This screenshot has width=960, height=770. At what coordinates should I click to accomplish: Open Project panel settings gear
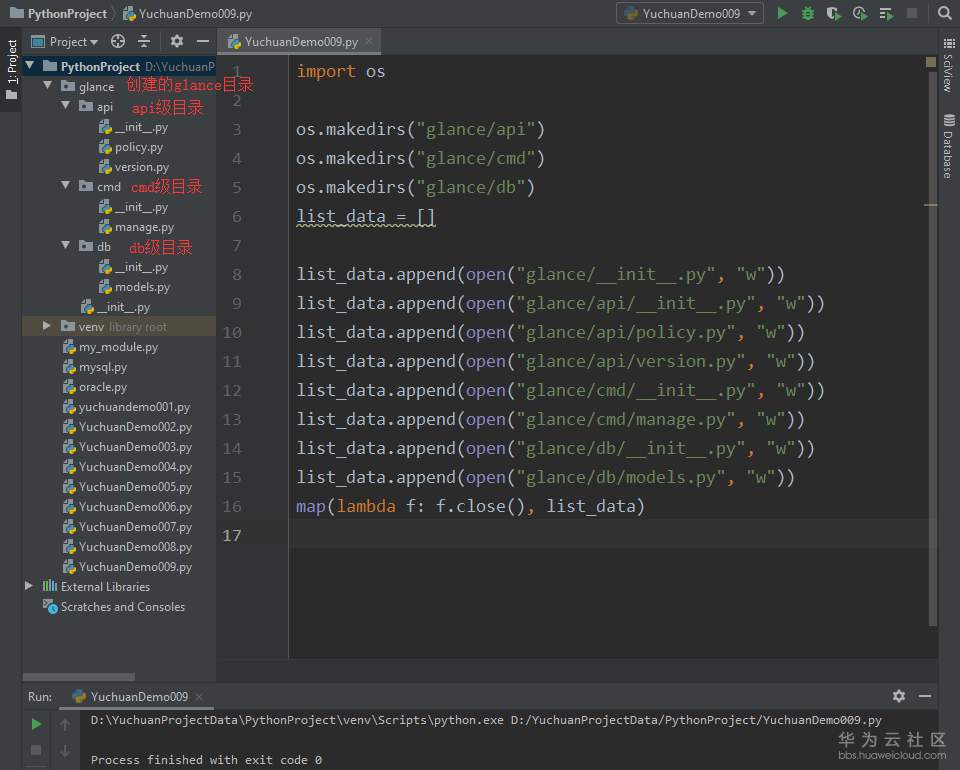pos(177,41)
